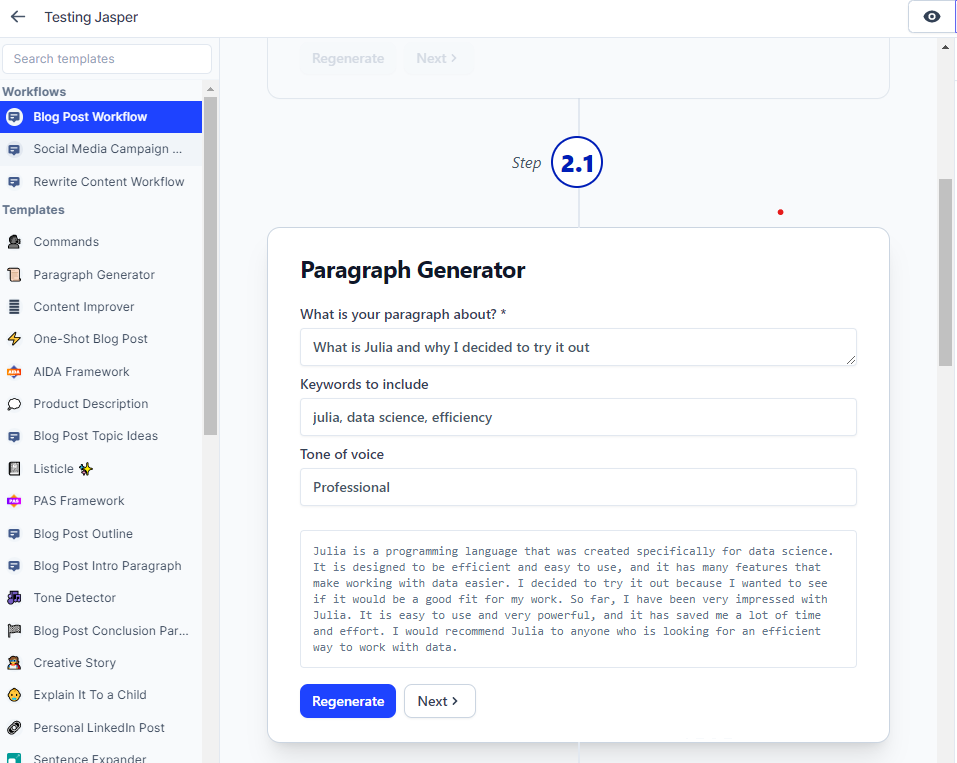Click the Blog Post Workflow icon

point(14,117)
